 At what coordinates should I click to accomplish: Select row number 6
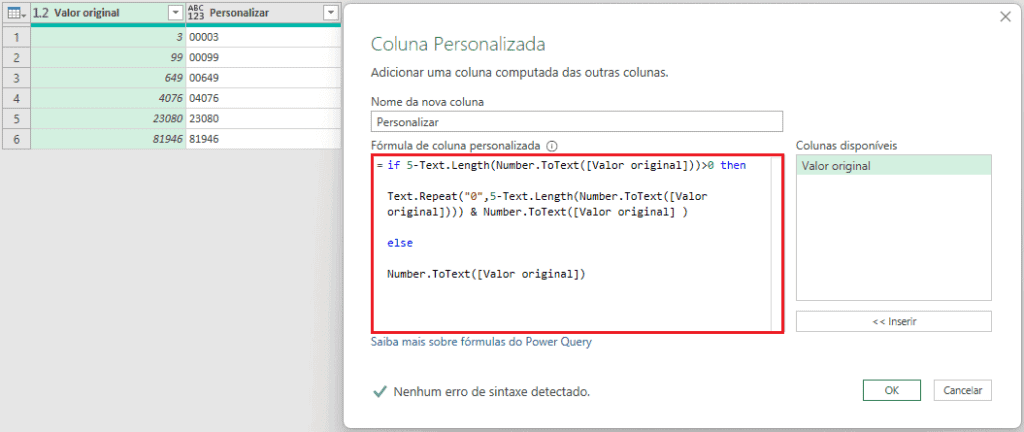[x=16, y=139]
